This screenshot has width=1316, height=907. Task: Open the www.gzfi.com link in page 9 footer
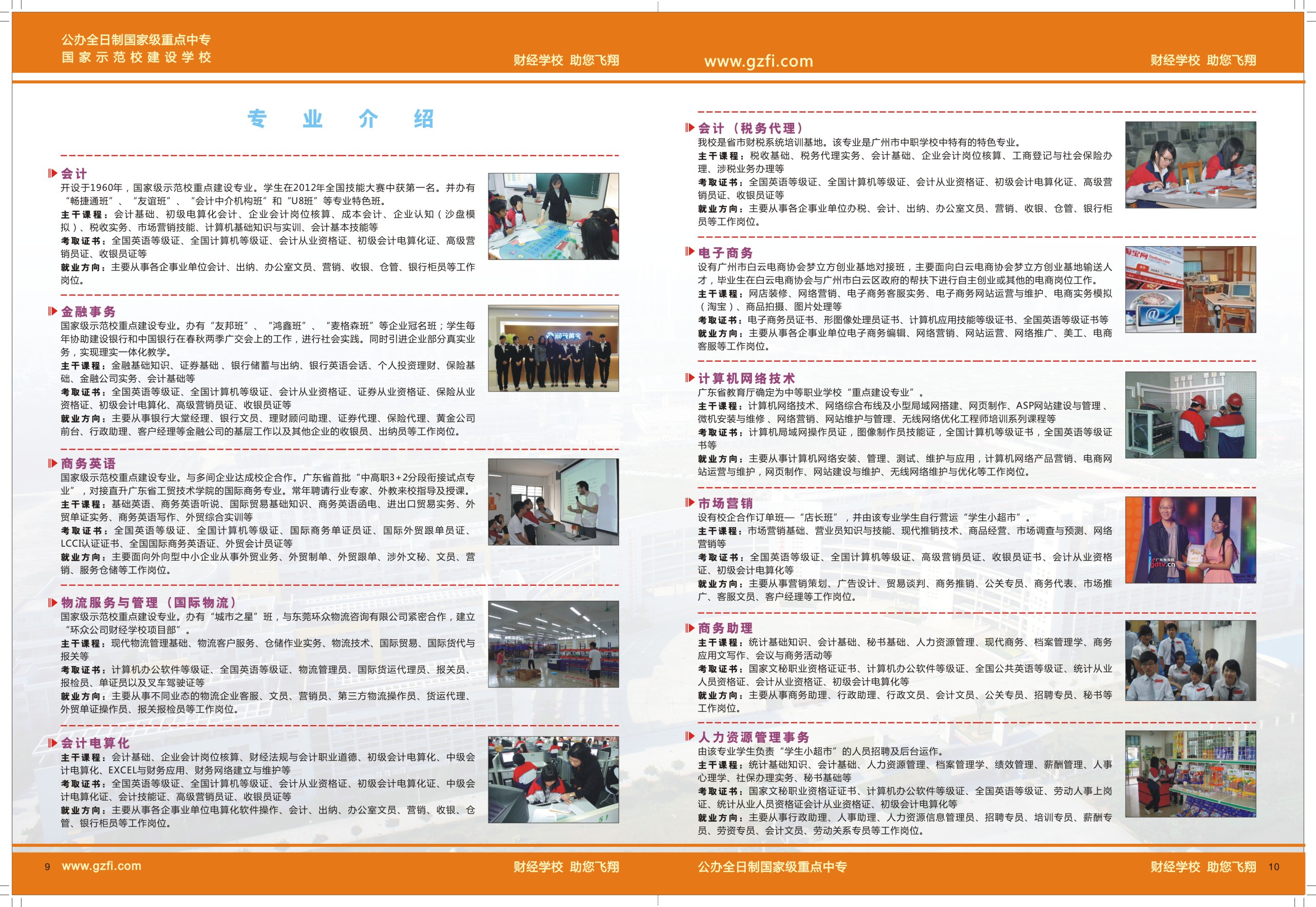click(102, 865)
